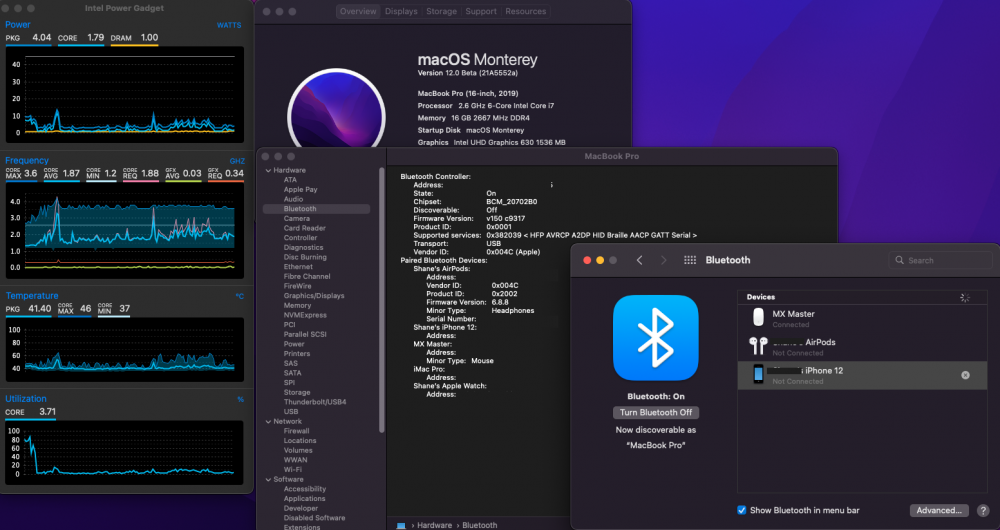
Task: Click the Search field in Bluetooth preferences
Action: click(941, 260)
